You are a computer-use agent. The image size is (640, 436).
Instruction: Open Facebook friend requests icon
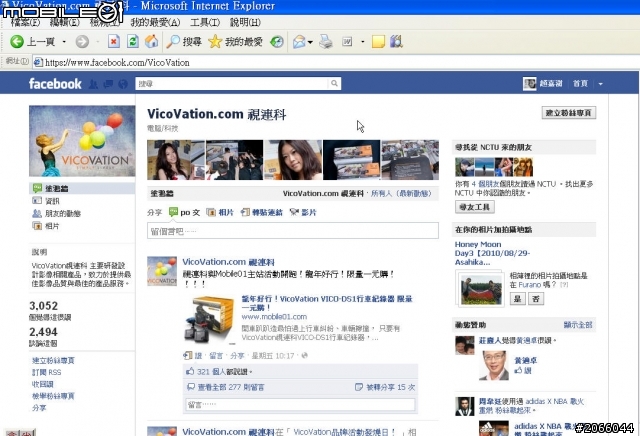tap(93, 84)
